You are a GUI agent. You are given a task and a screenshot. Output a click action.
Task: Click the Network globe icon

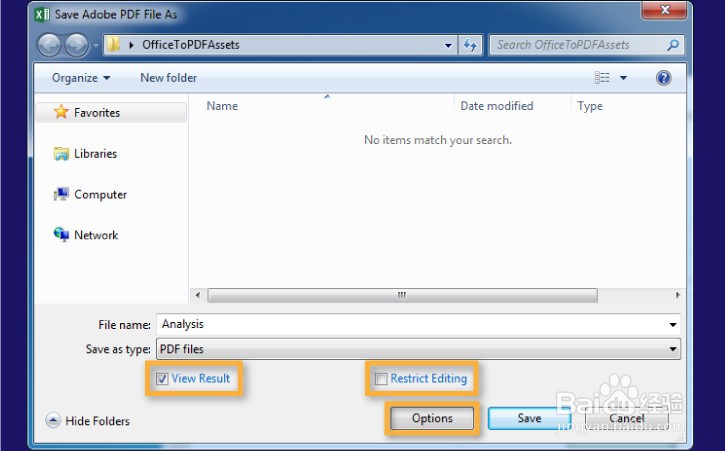(x=61, y=235)
